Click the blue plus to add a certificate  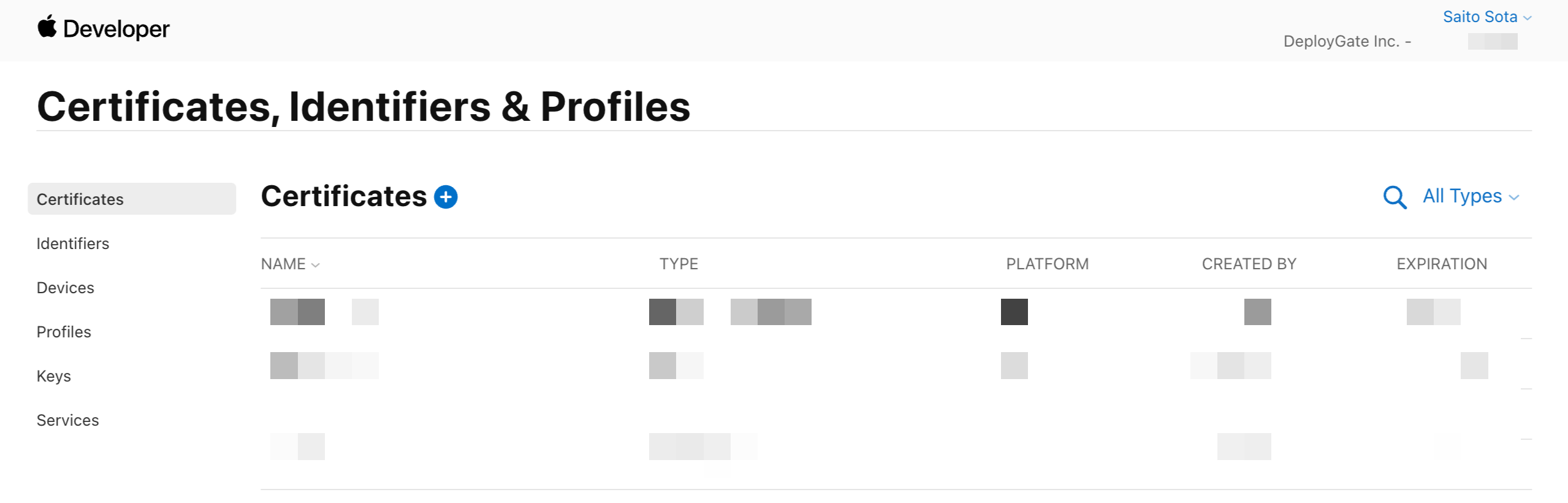pyautogui.click(x=446, y=196)
